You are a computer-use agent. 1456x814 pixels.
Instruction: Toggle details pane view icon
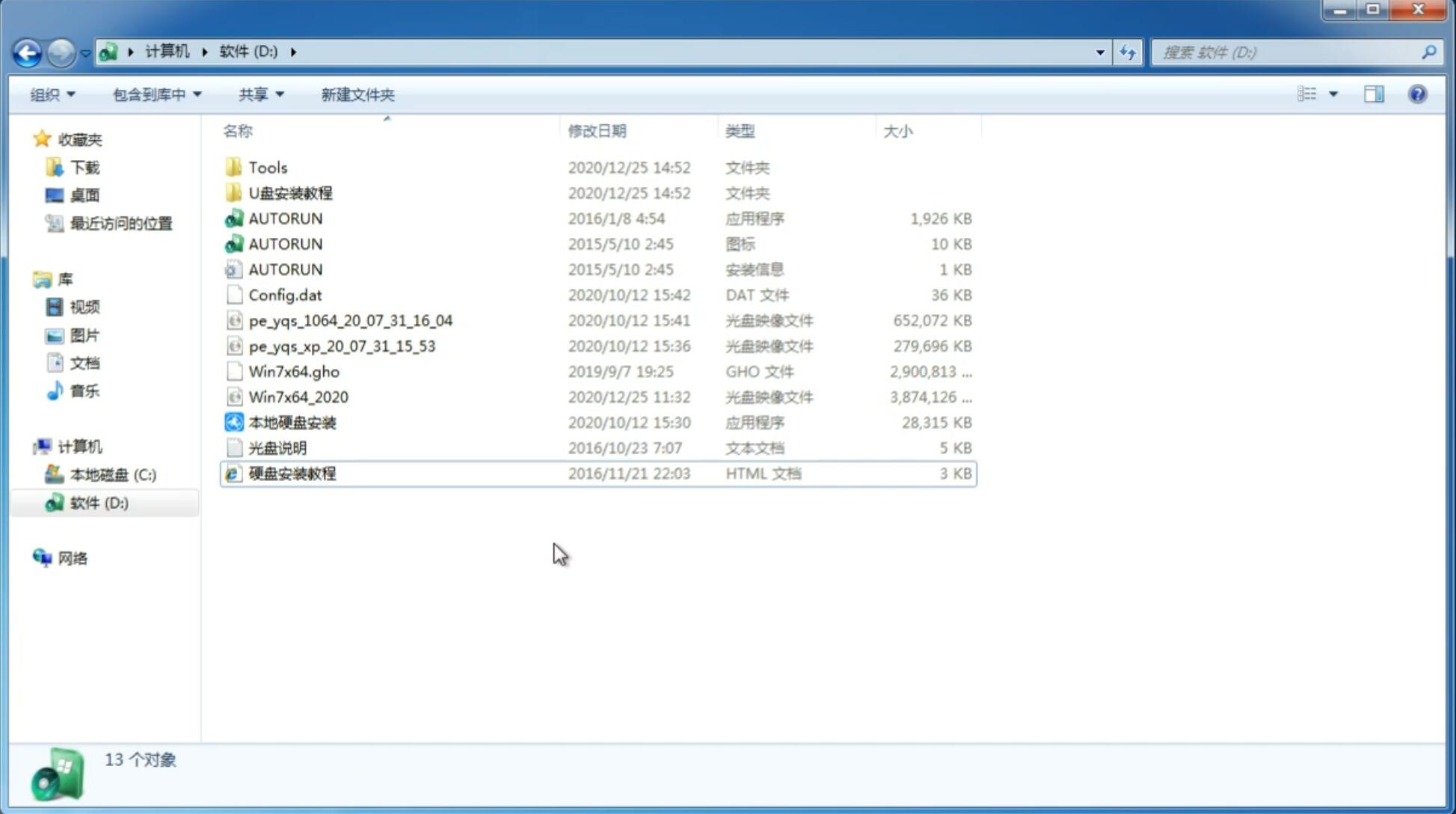(x=1374, y=94)
